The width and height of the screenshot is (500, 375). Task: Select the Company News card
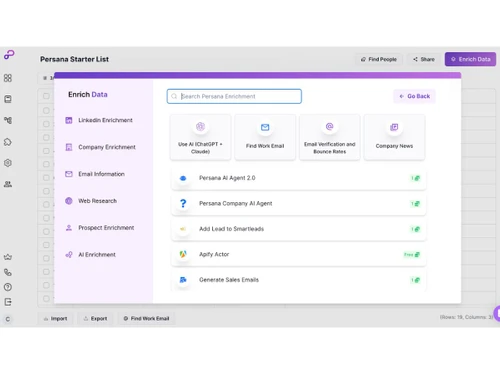[394, 137]
